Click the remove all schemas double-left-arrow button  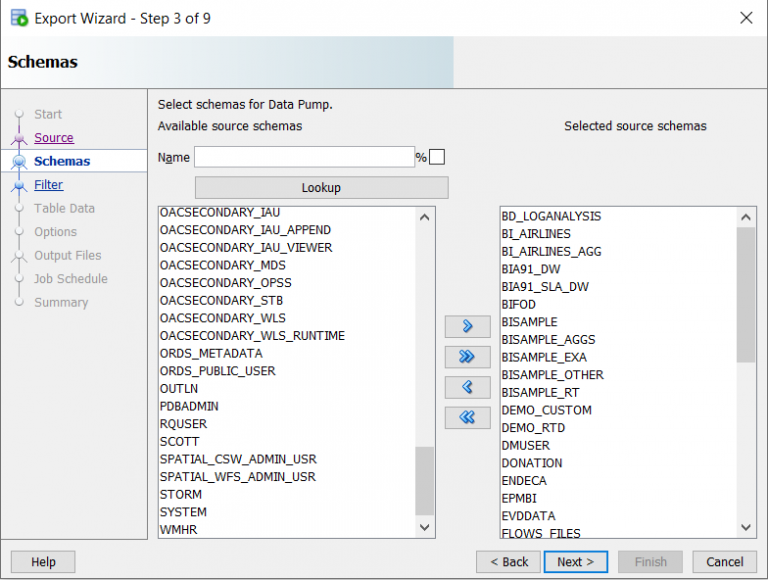click(467, 417)
